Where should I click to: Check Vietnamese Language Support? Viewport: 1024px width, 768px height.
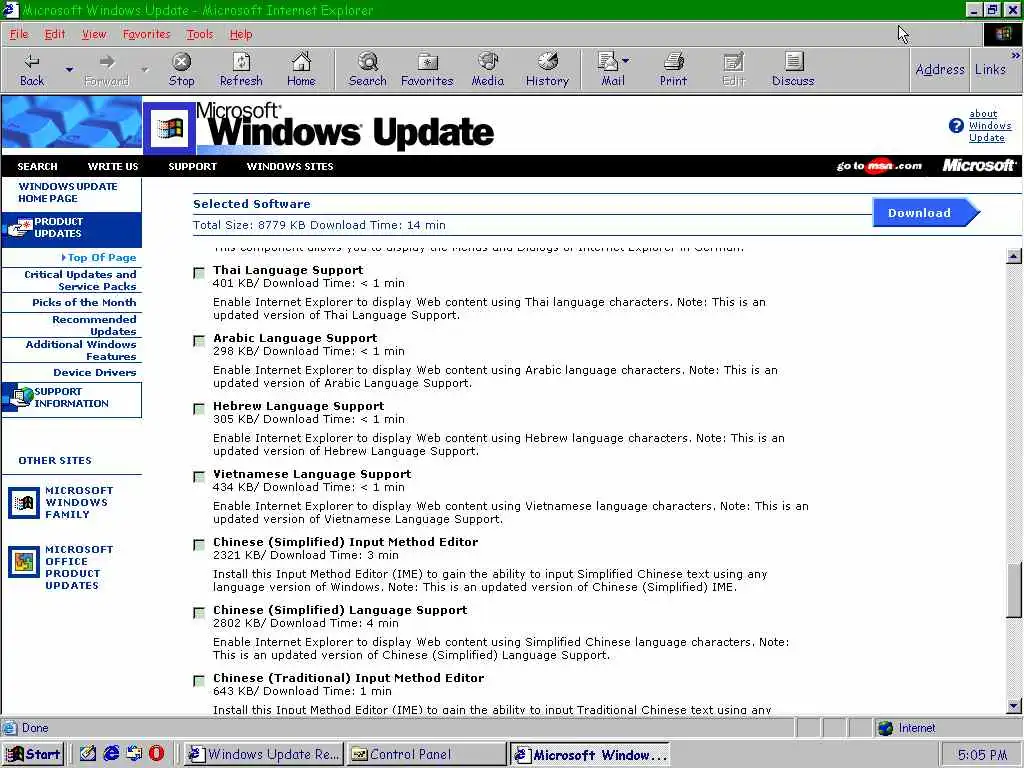click(x=199, y=477)
